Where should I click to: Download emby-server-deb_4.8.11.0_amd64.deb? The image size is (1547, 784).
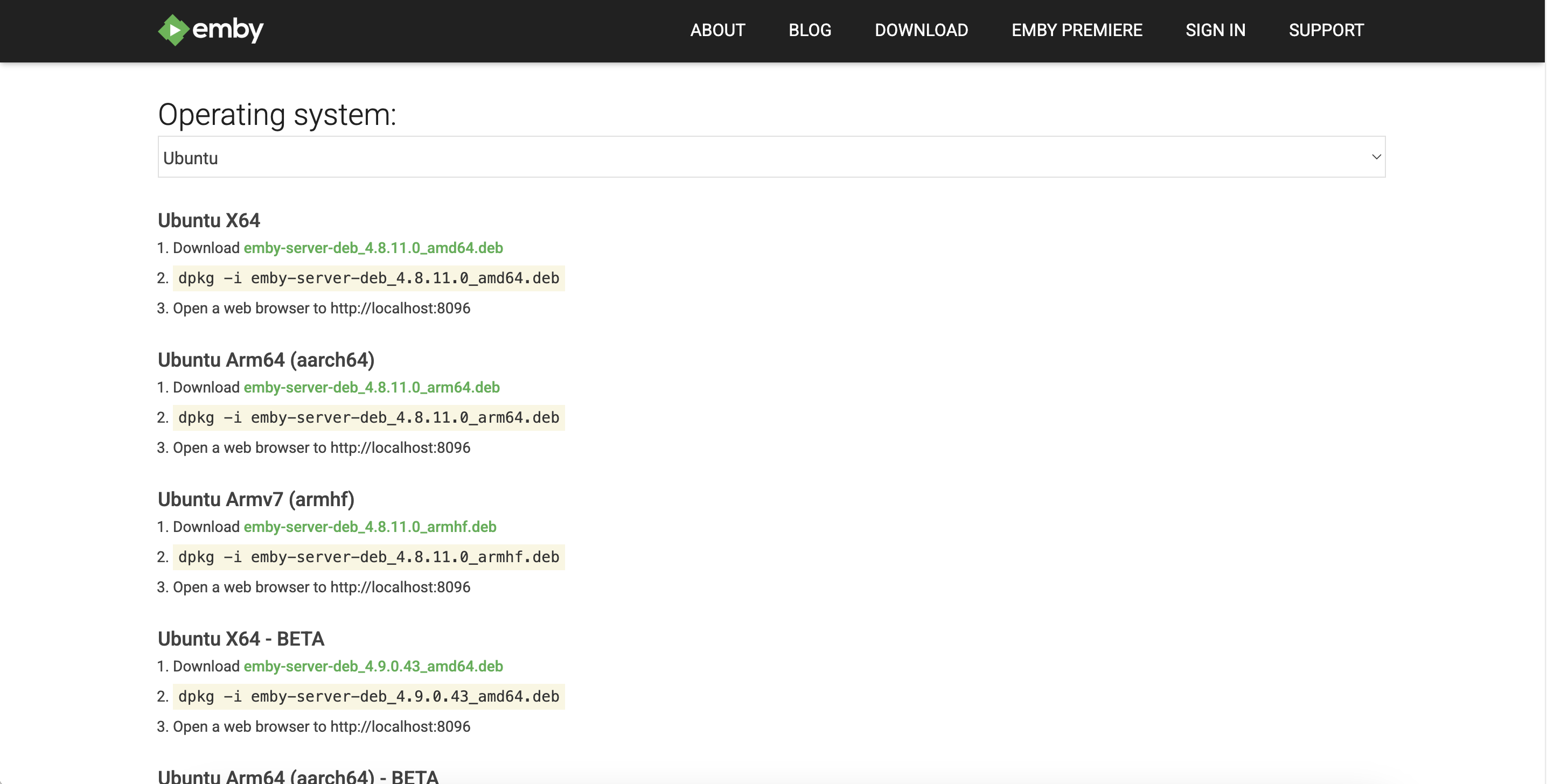[373, 248]
